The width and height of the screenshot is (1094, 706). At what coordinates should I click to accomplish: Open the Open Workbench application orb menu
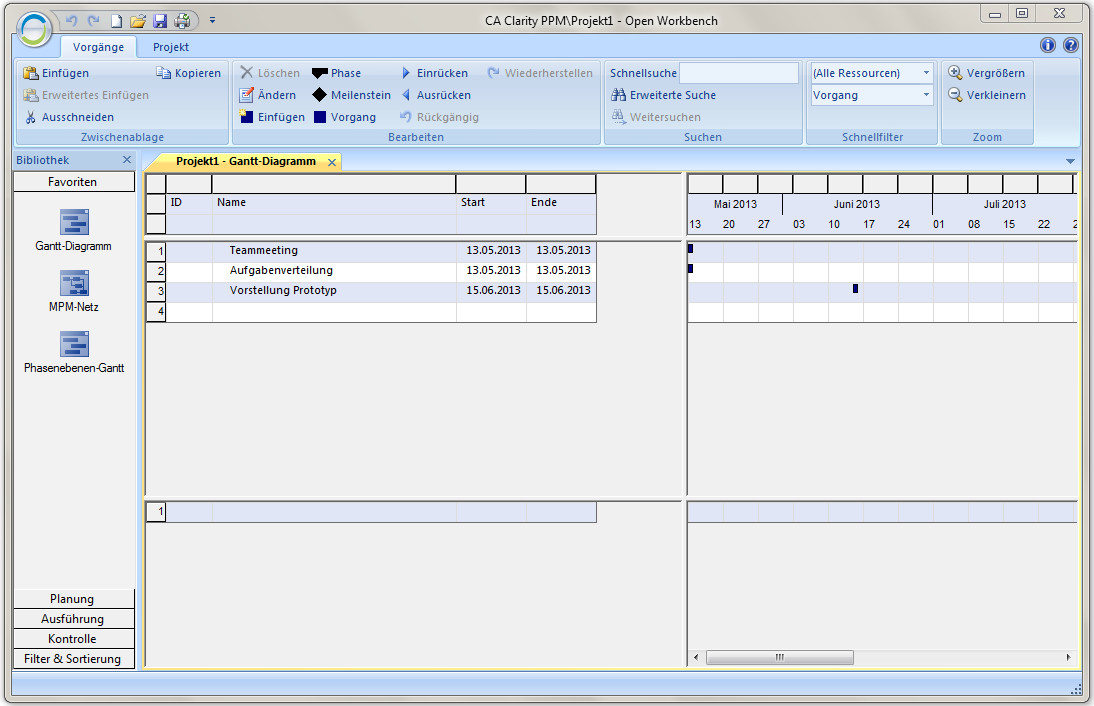point(34,29)
